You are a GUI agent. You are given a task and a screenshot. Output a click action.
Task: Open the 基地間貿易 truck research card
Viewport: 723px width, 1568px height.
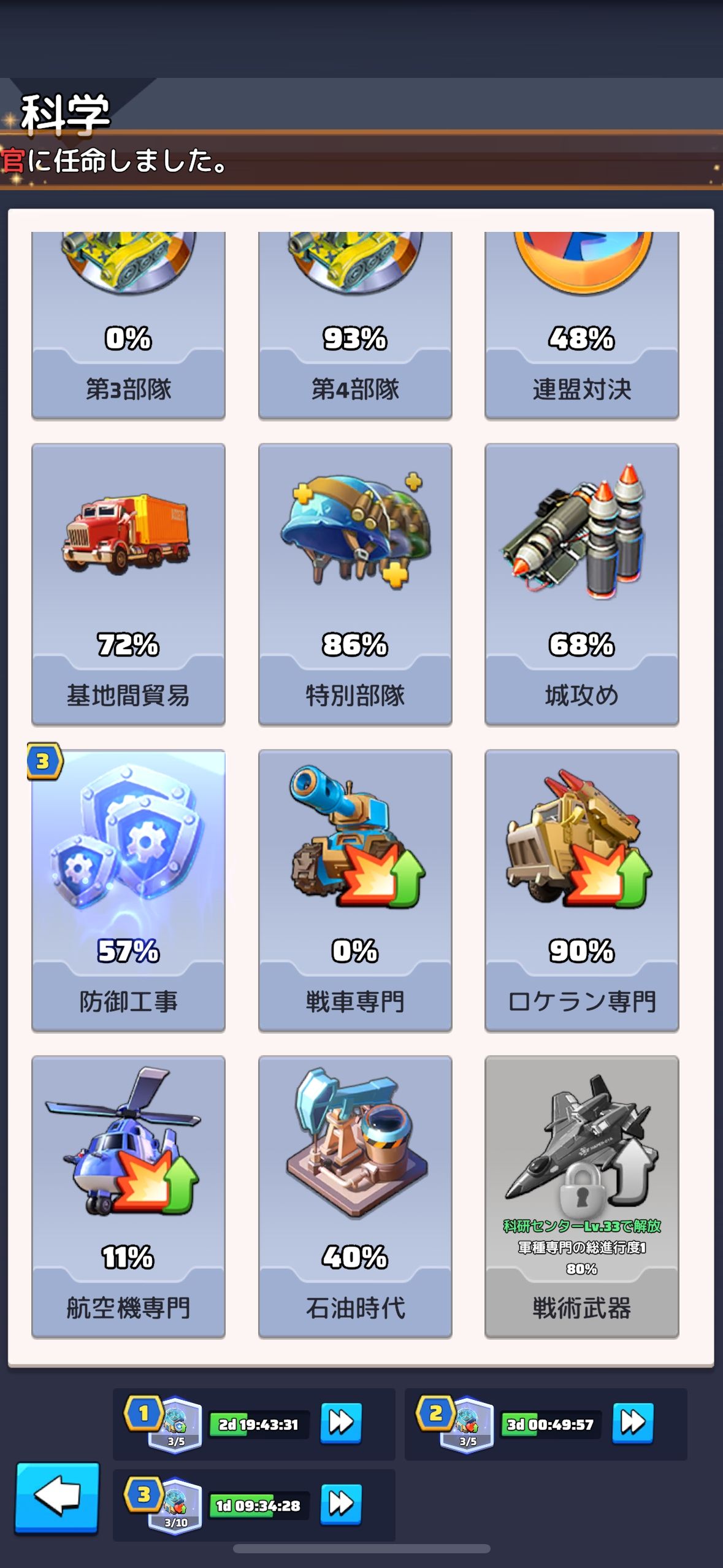128,584
